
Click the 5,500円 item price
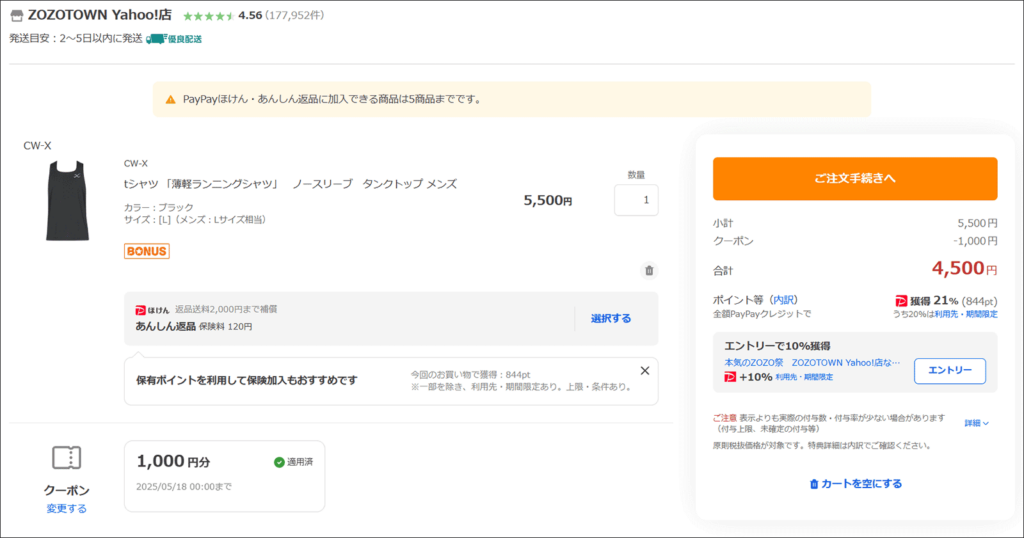(x=547, y=200)
